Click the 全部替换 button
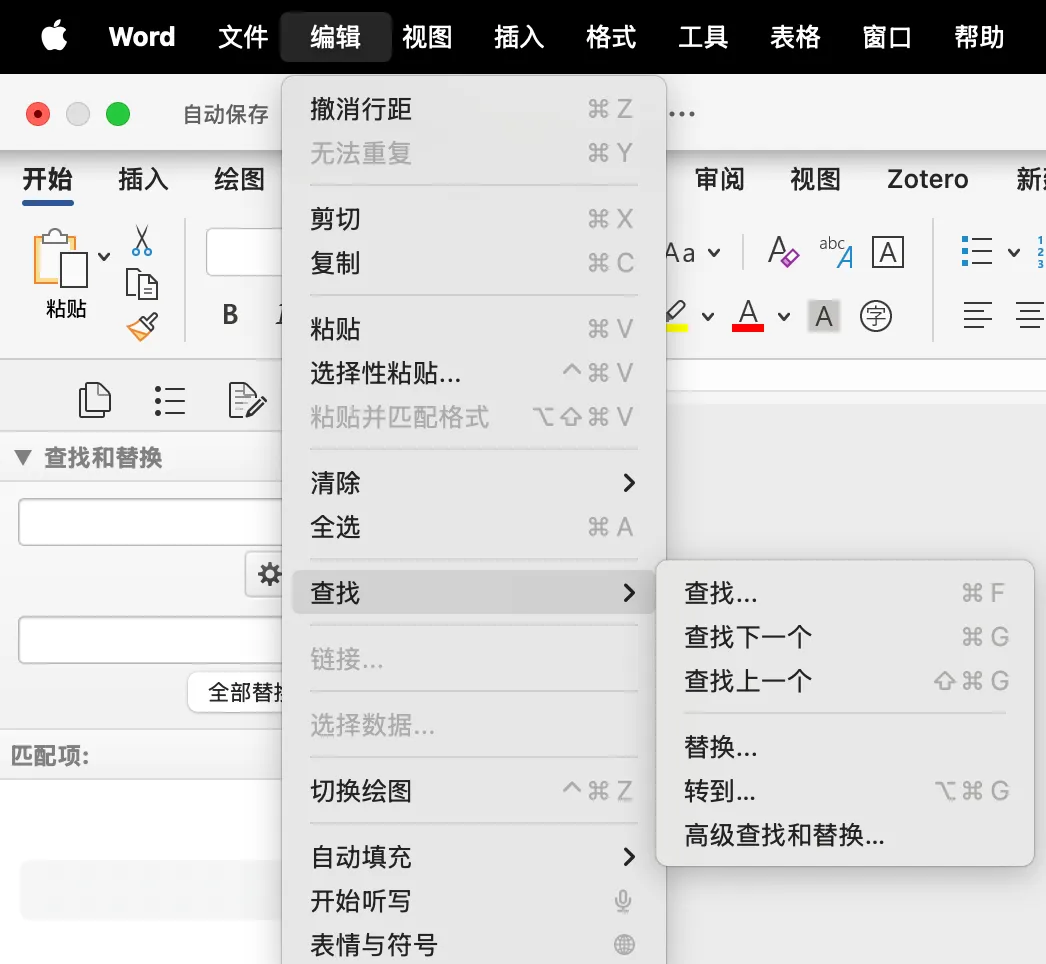This screenshot has height=964, width=1046. (235, 692)
